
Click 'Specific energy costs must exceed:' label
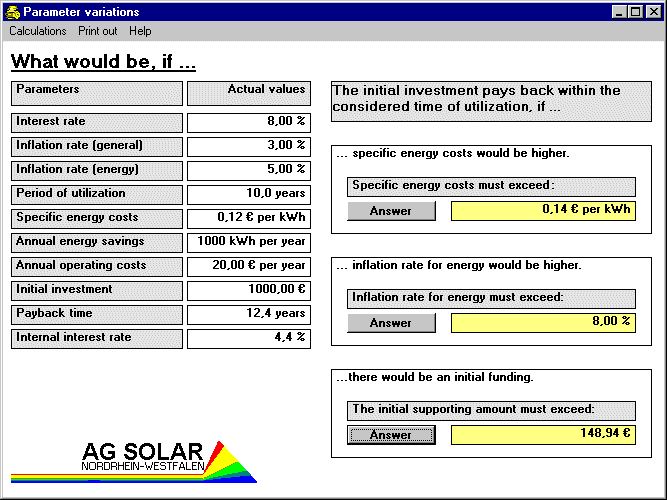point(491,187)
